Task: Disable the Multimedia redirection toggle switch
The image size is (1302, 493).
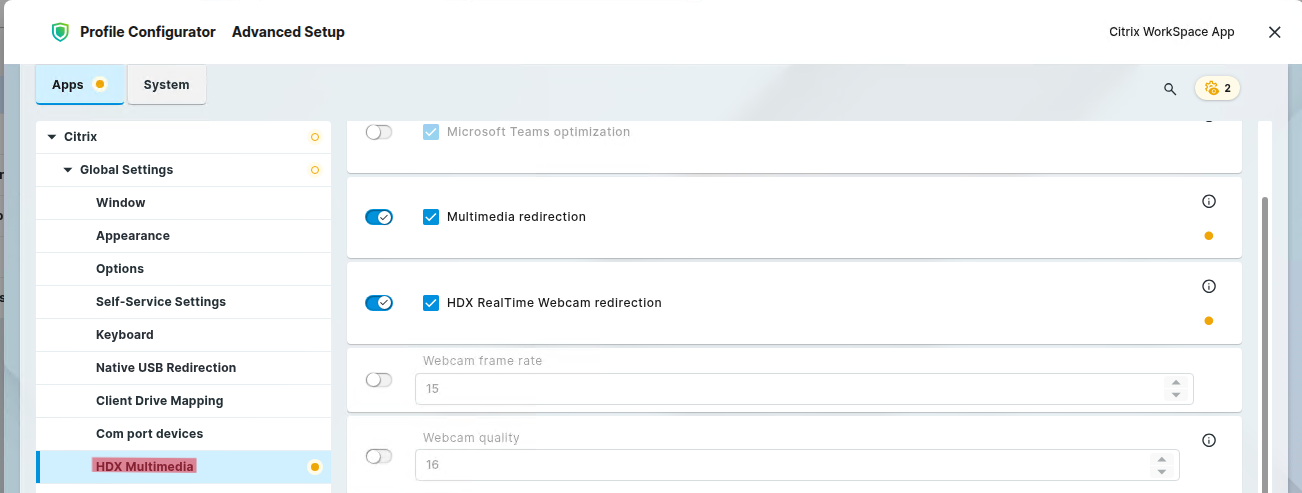Action: 379,217
